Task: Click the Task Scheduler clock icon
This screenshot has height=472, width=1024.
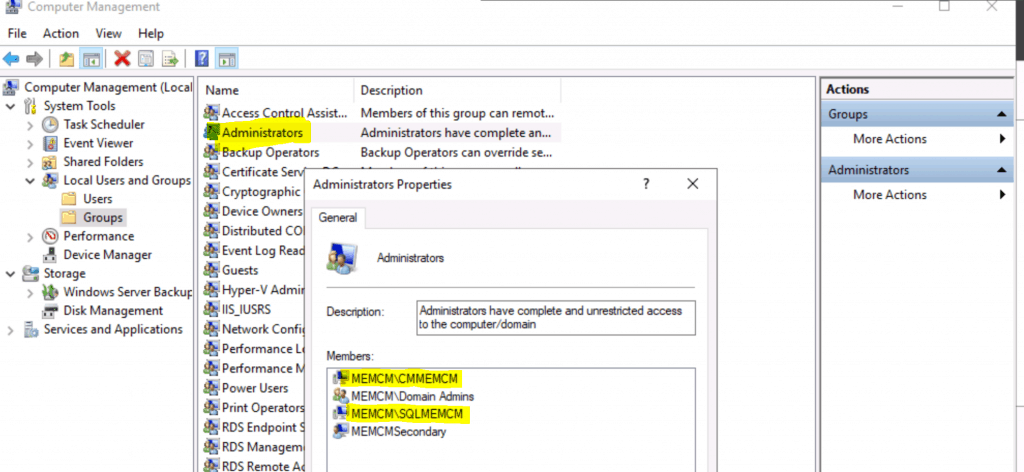Action: [50, 125]
